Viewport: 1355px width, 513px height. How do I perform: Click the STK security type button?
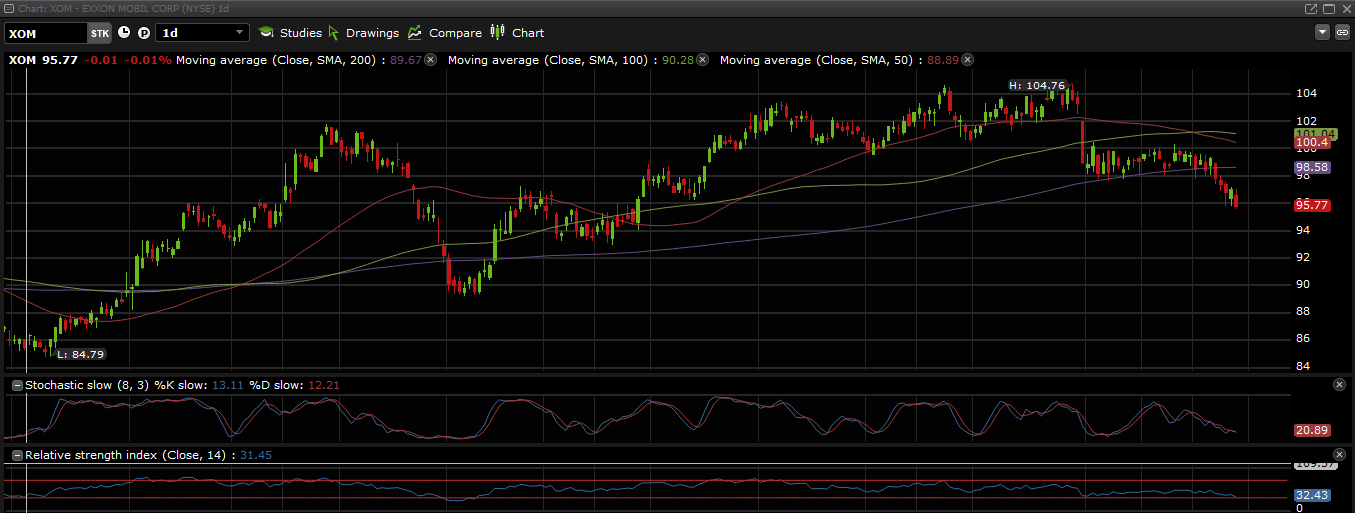click(x=100, y=33)
